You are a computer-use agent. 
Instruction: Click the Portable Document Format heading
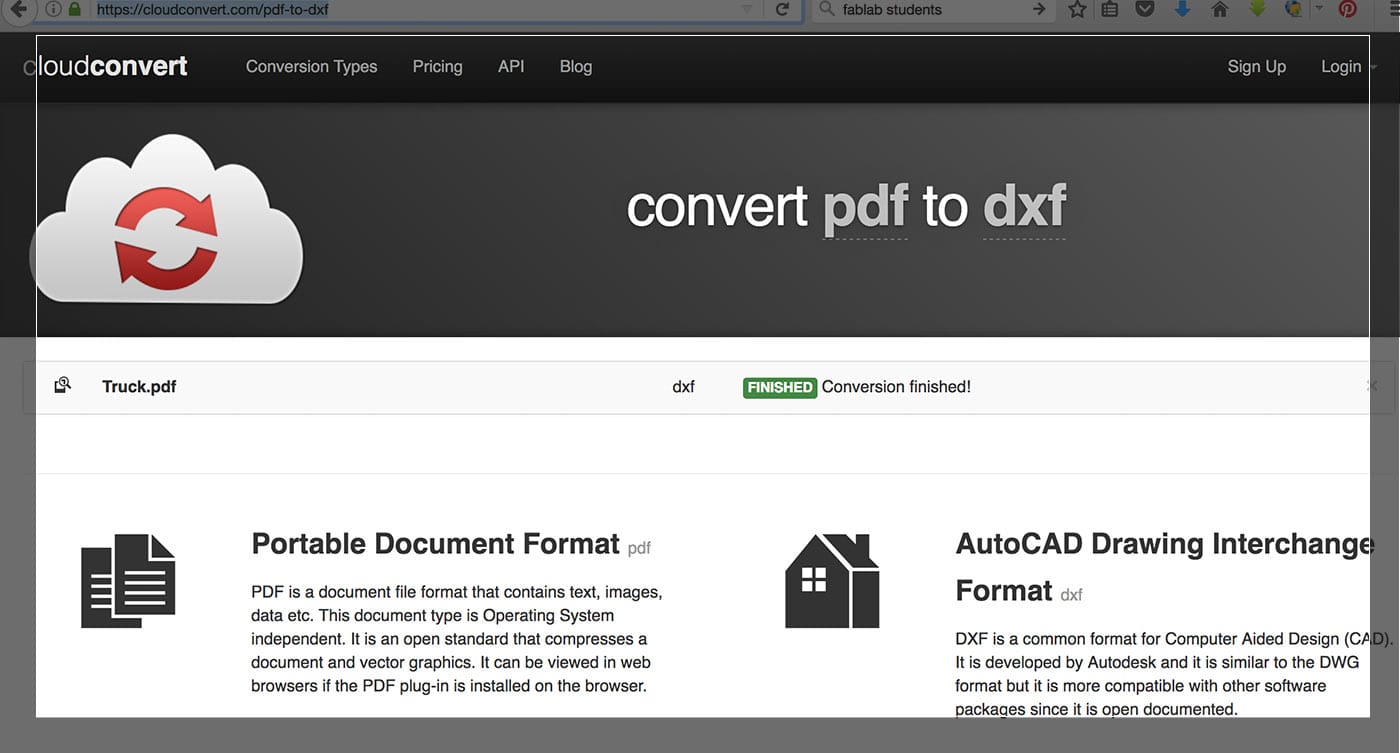pos(436,543)
